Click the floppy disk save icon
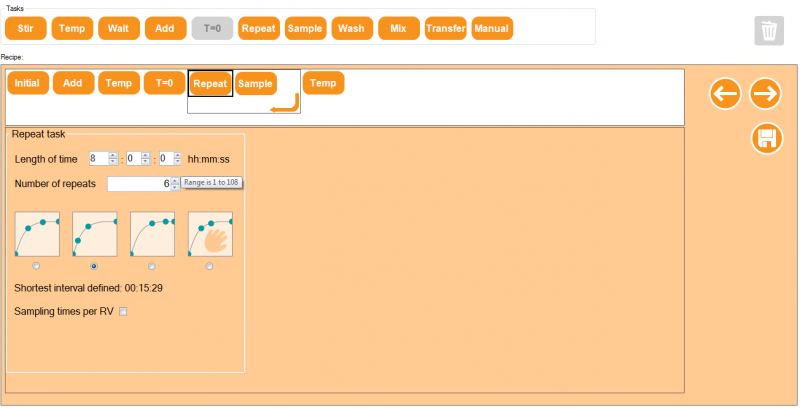 (766, 138)
